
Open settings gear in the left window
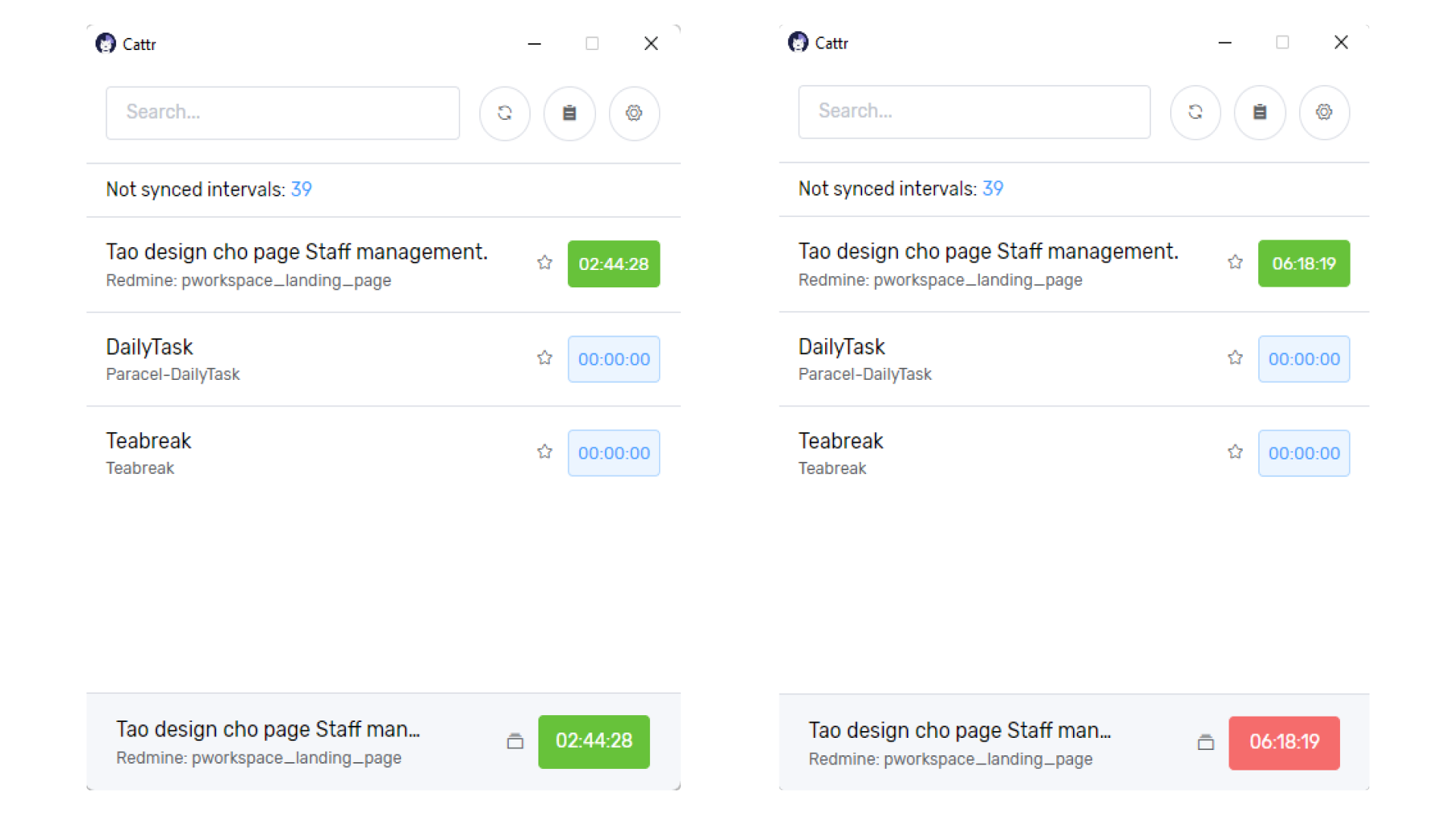[x=634, y=113]
